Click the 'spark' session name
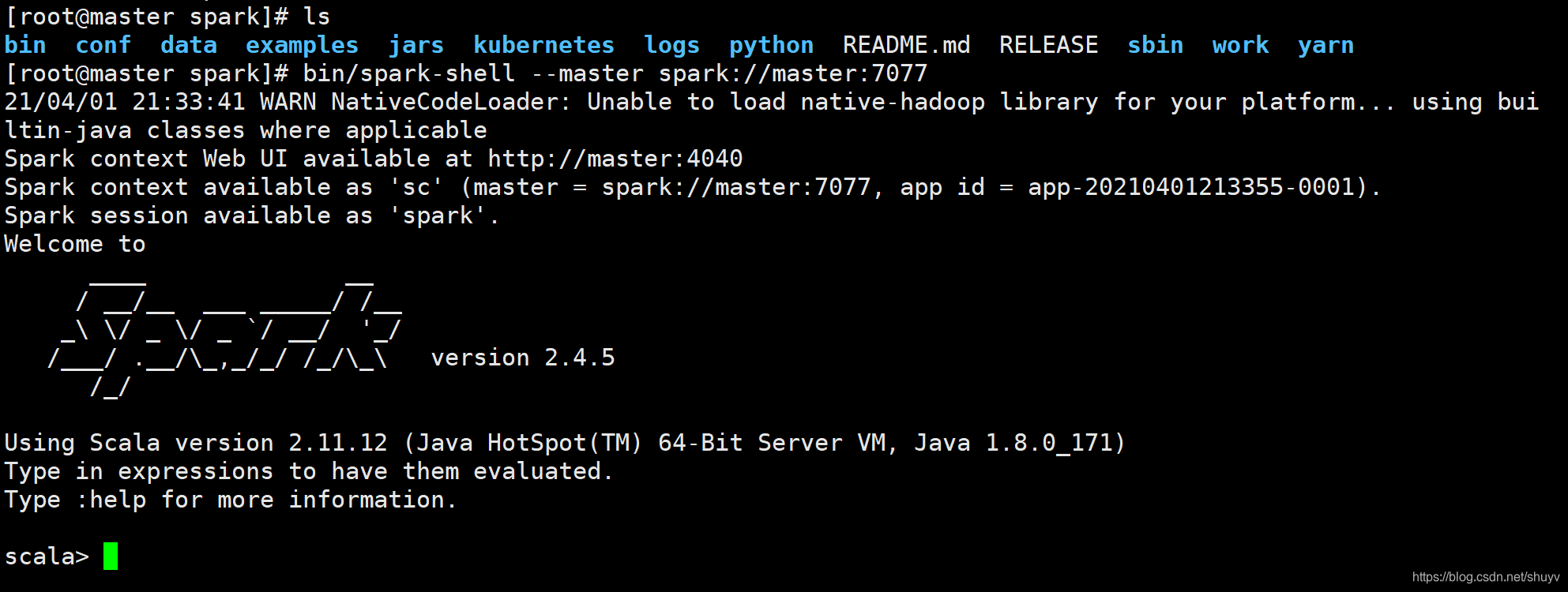1568x592 pixels. [x=438, y=215]
